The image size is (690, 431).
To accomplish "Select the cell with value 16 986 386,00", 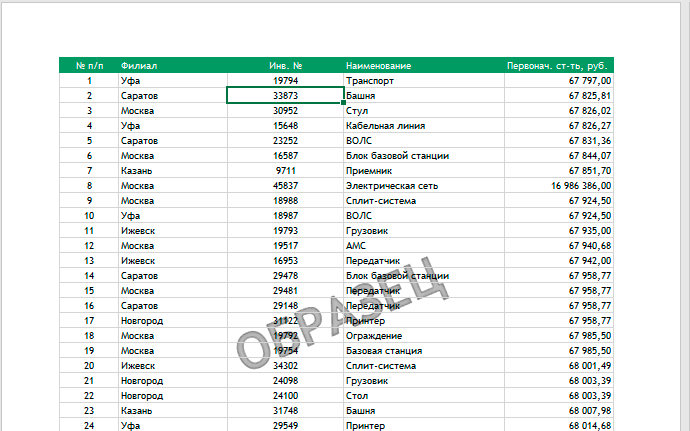I will 559,186.
